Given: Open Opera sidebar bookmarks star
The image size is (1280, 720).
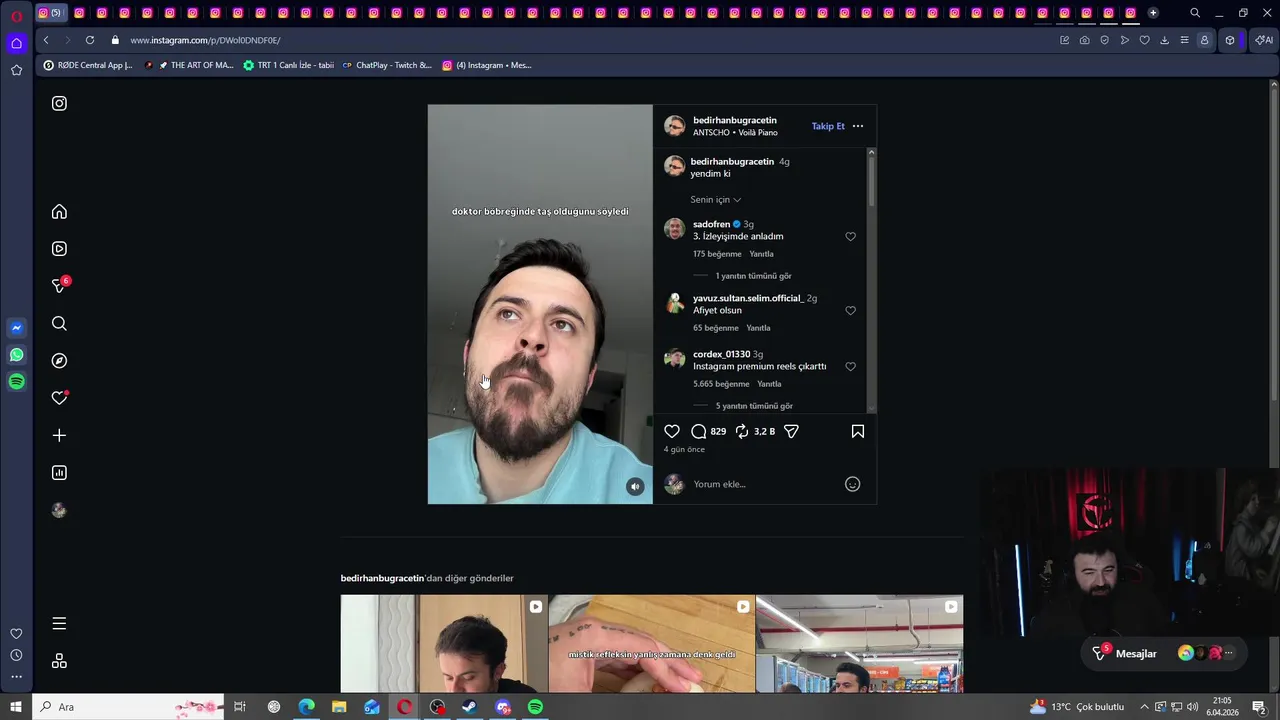Looking at the screenshot, I should click(x=16, y=70).
